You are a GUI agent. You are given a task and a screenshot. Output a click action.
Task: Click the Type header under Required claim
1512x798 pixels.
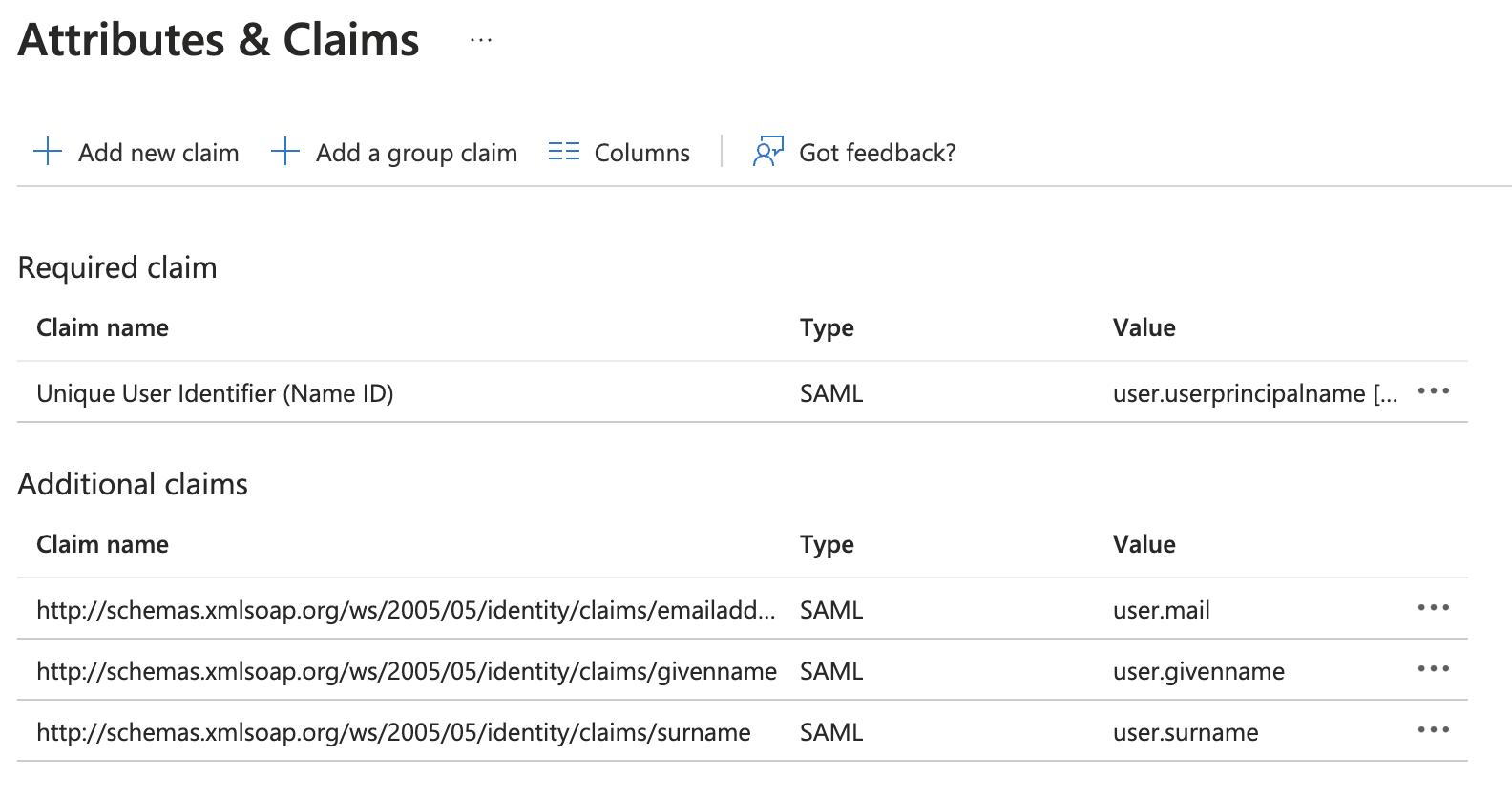pos(827,328)
